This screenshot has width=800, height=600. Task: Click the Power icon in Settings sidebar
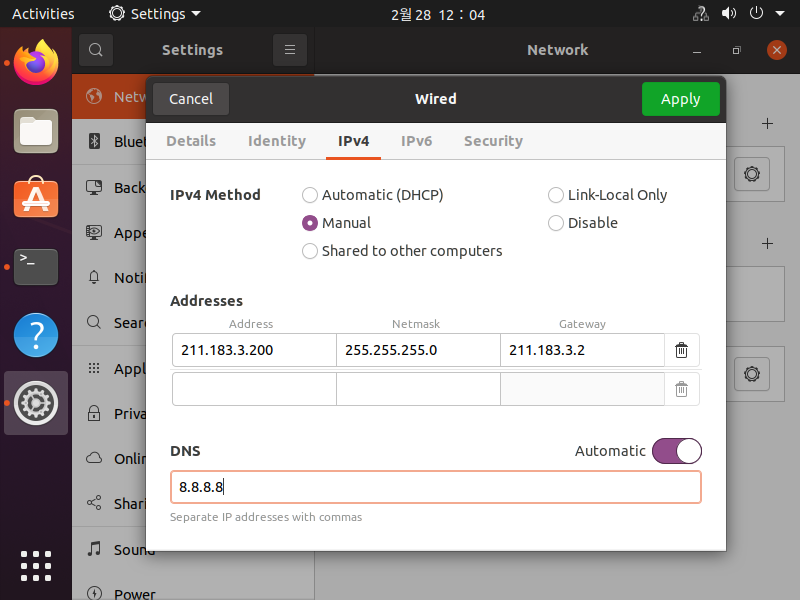(94, 593)
